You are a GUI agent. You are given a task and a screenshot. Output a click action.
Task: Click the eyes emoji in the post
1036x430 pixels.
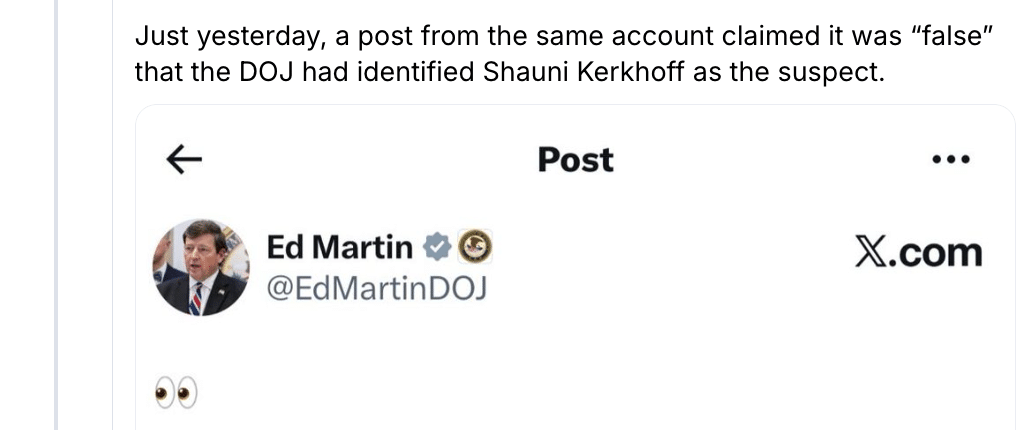point(174,393)
